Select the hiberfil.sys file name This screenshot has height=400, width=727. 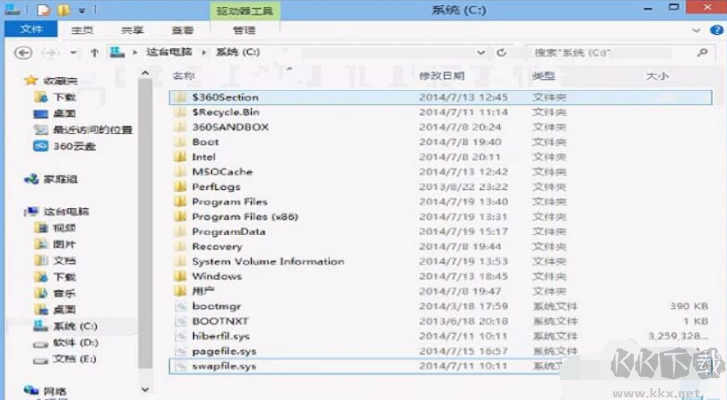point(221,336)
